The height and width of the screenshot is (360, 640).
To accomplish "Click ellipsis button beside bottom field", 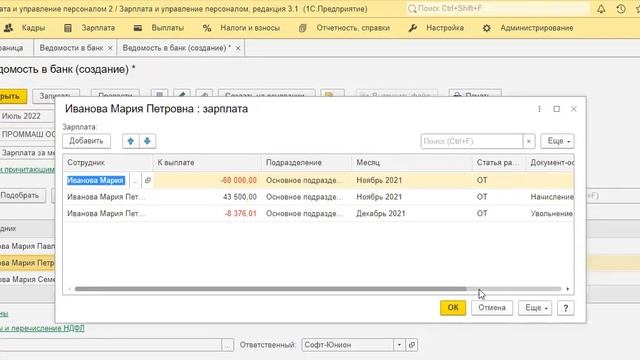I will pos(228,345).
